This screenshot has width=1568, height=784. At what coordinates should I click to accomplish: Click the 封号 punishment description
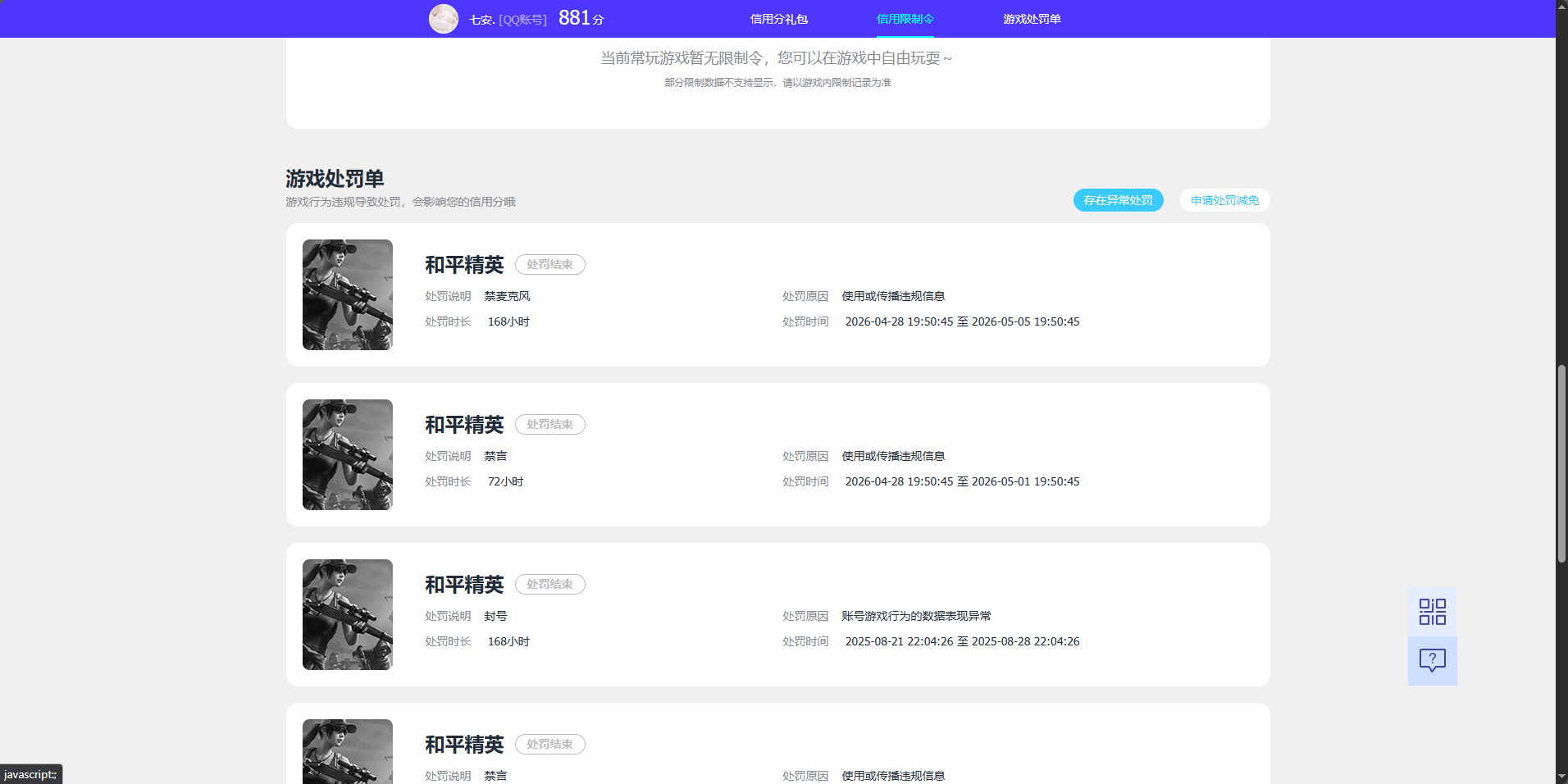point(495,616)
